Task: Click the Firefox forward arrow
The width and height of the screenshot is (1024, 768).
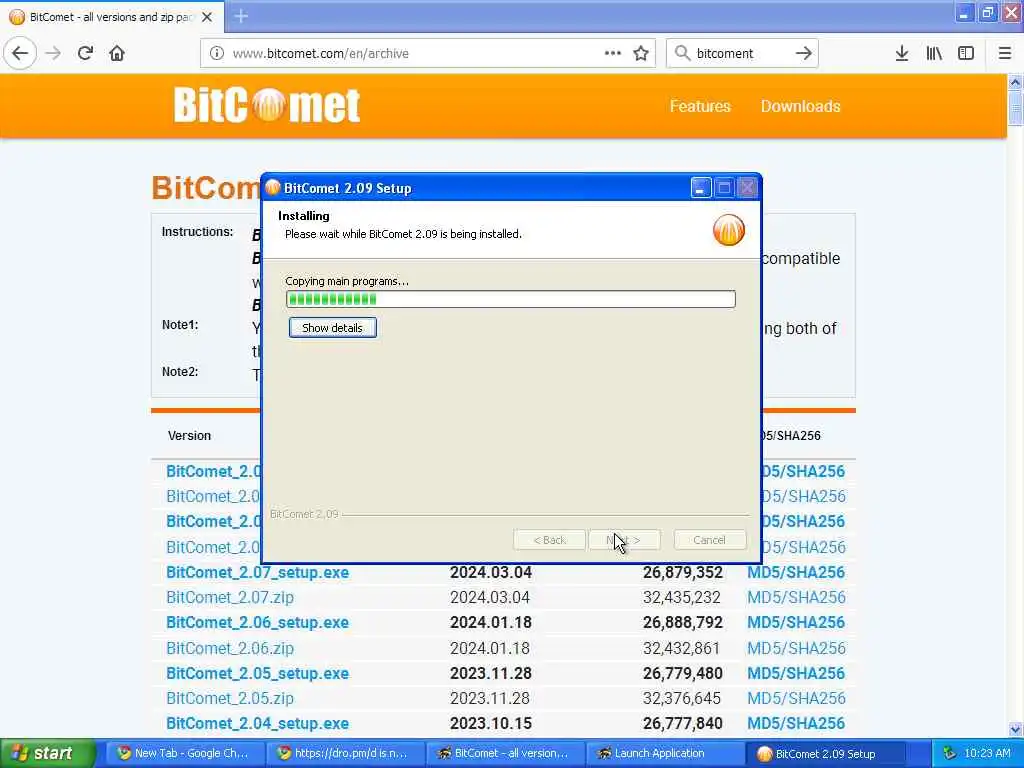Action: [x=54, y=54]
